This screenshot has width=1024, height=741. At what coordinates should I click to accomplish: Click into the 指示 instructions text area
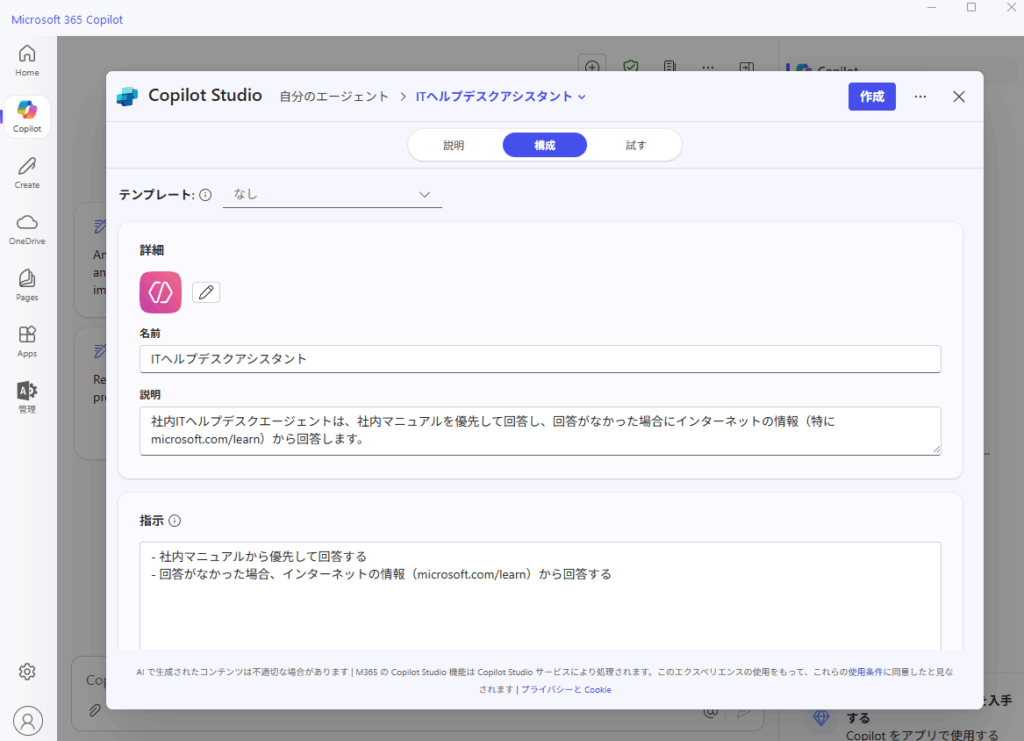pos(540,595)
